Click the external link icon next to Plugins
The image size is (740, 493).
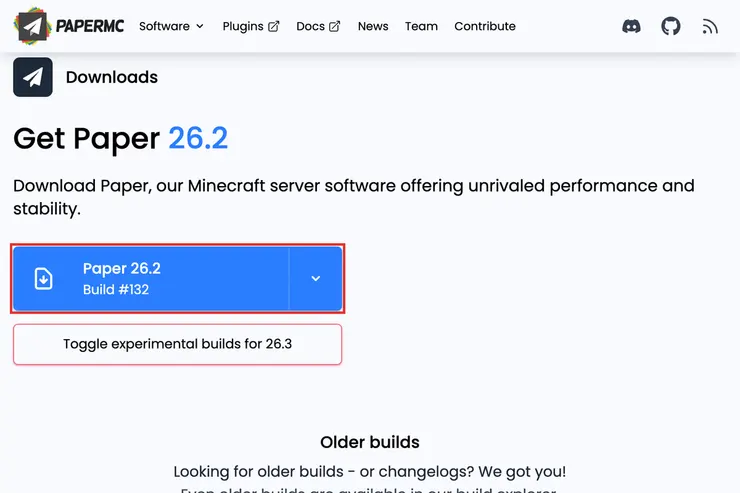point(273,26)
